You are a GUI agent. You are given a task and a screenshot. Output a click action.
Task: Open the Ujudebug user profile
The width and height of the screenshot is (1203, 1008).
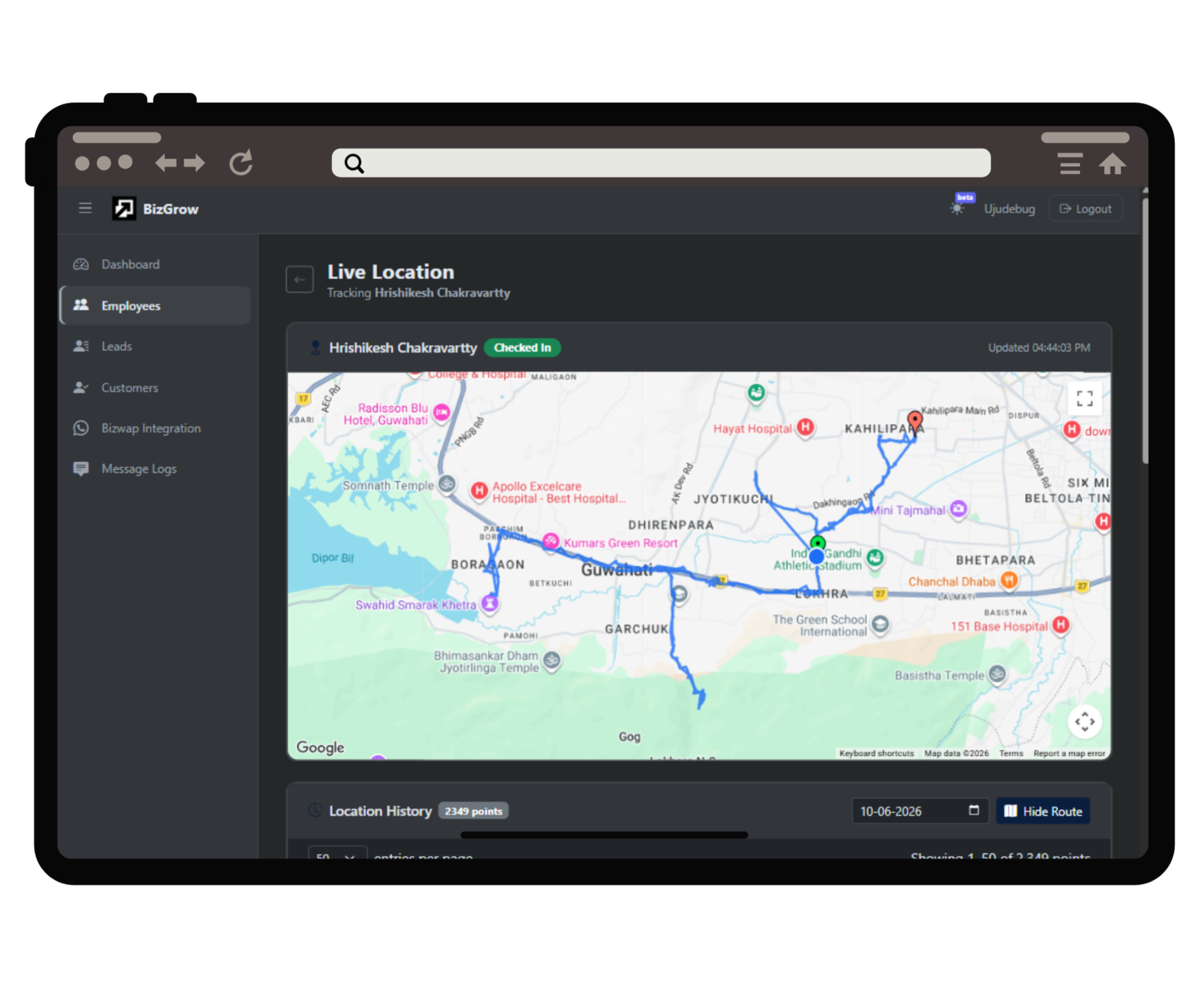coord(1009,209)
